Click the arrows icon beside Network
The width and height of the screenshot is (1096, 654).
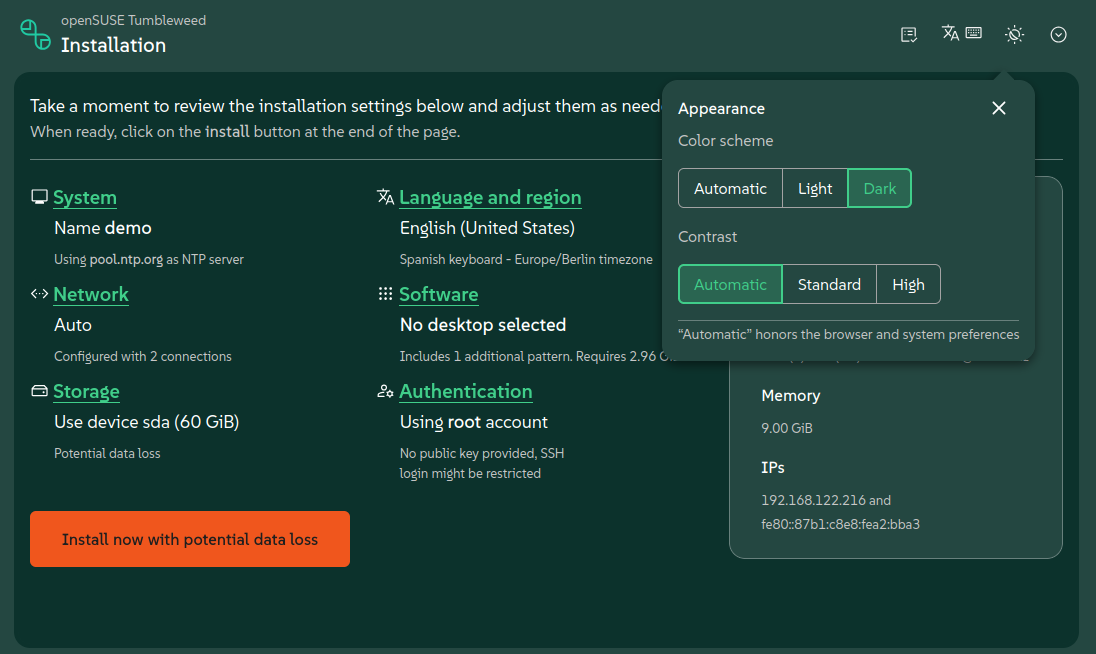pos(40,293)
